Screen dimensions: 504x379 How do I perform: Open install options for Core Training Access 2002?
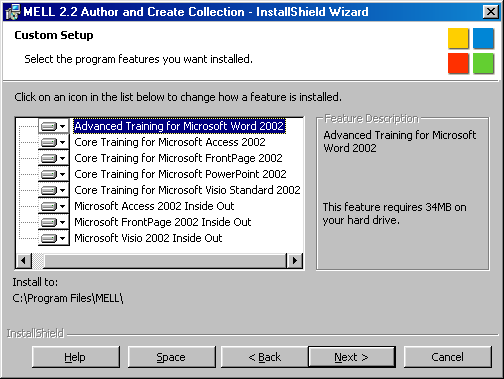(x=54, y=142)
